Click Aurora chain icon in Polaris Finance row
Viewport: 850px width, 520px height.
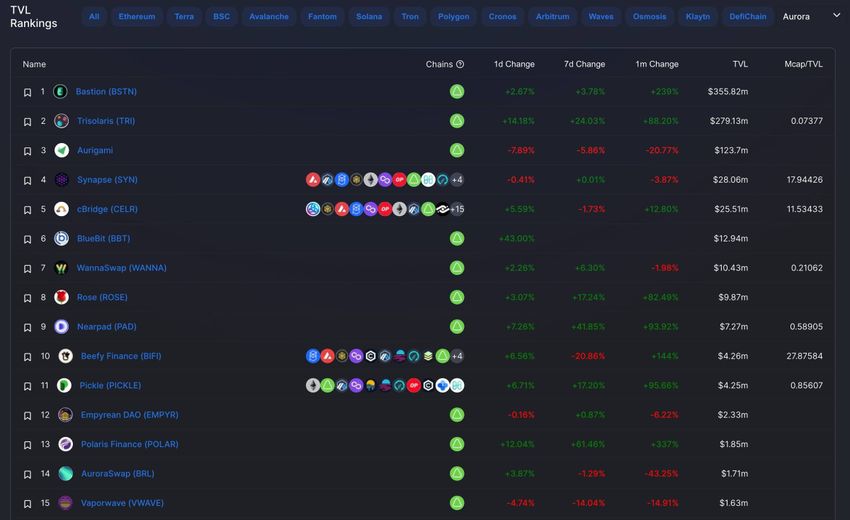point(457,444)
